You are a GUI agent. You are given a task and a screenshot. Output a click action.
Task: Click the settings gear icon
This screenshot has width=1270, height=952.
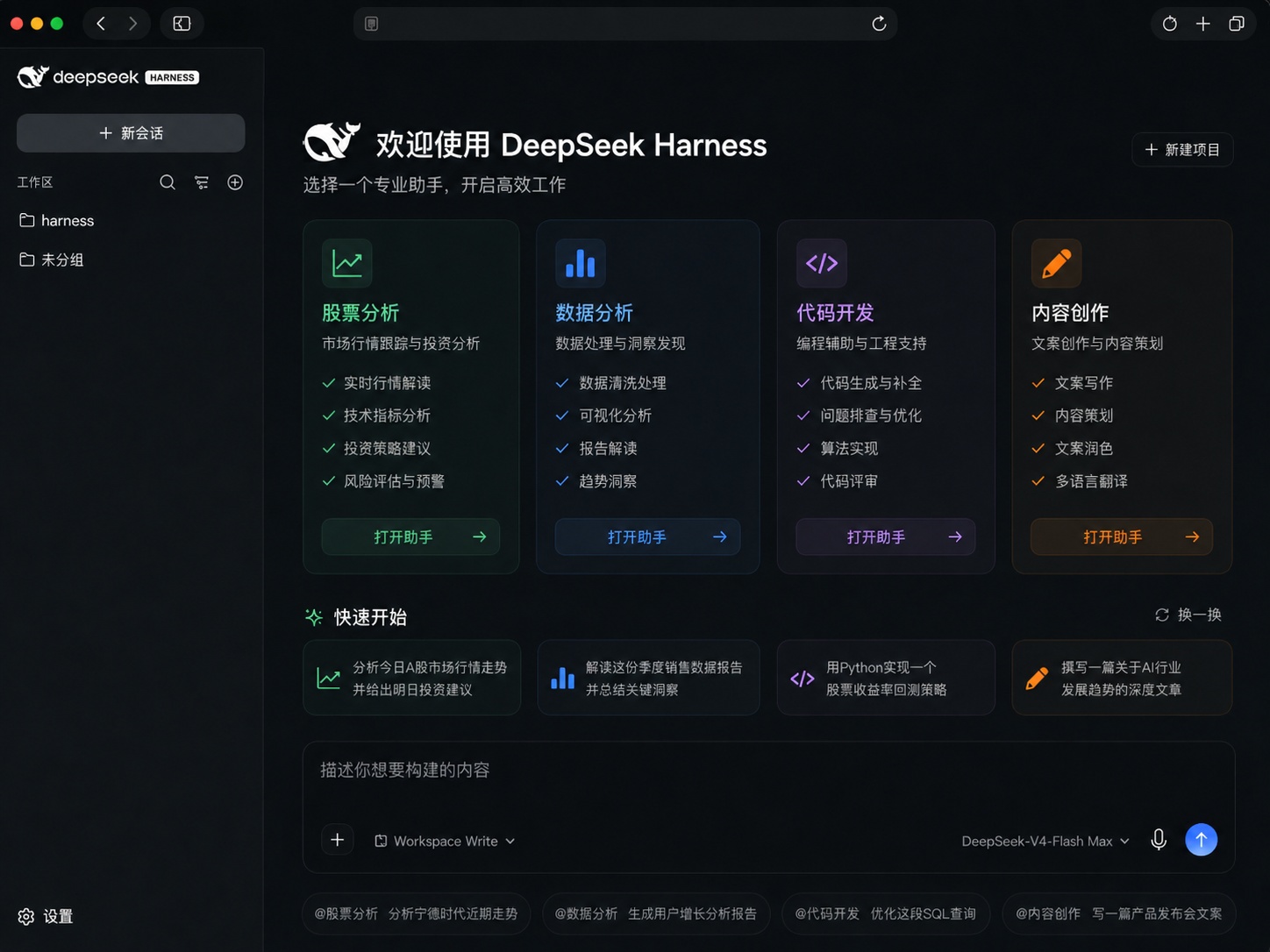point(26,916)
